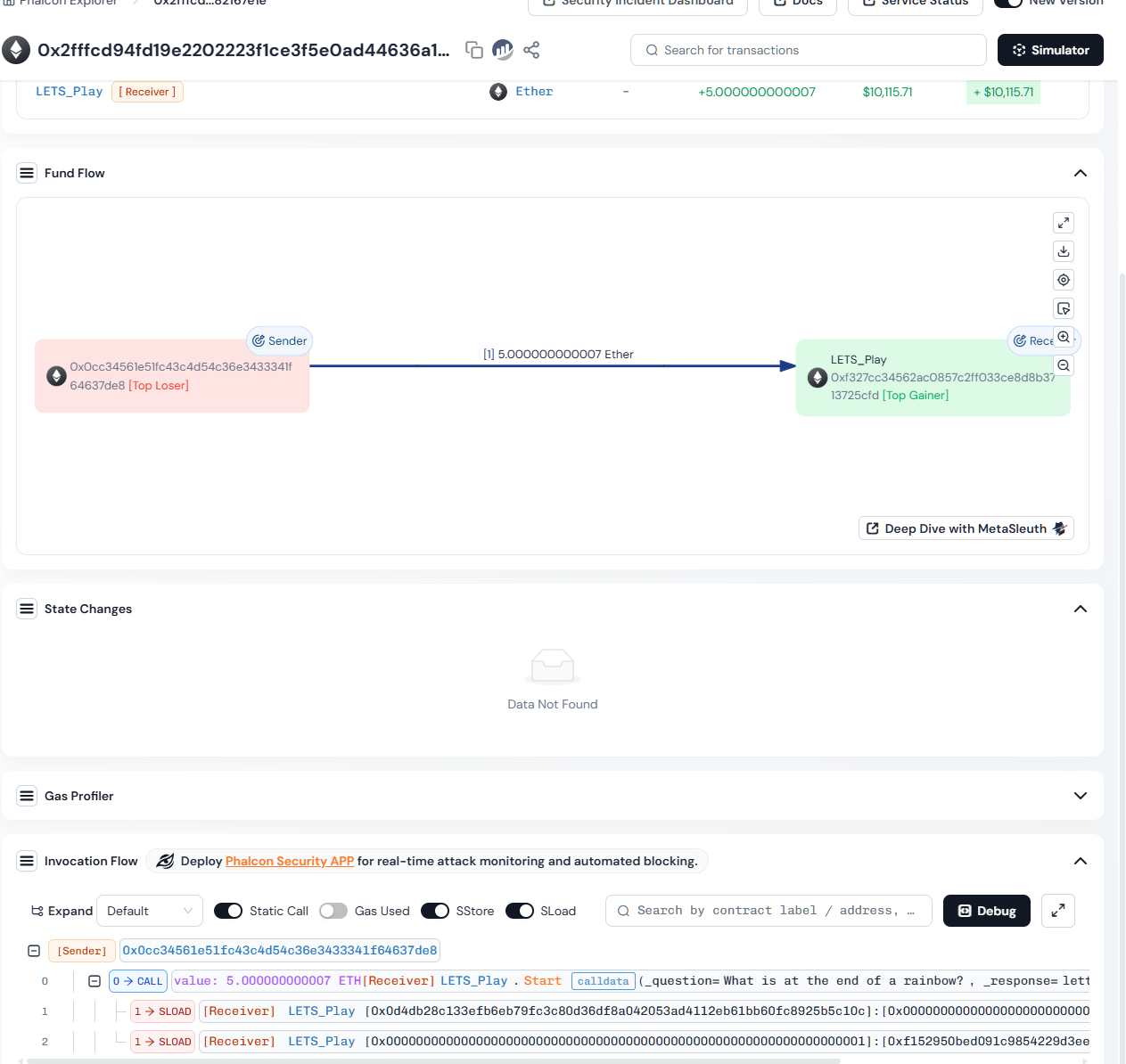Open the Gas Profiler section menu icon
The image size is (1126, 1064).
[27, 796]
